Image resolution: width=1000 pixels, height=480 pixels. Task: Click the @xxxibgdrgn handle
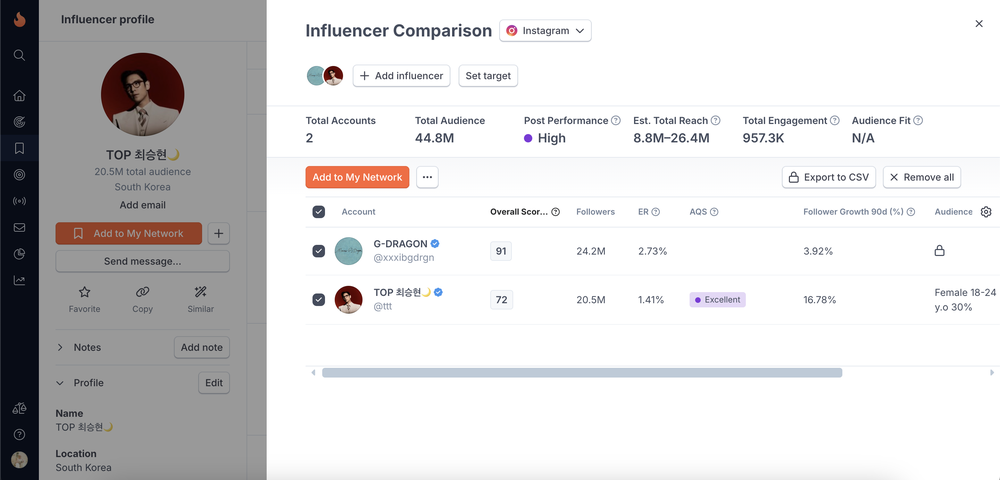[x=404, y=258]
